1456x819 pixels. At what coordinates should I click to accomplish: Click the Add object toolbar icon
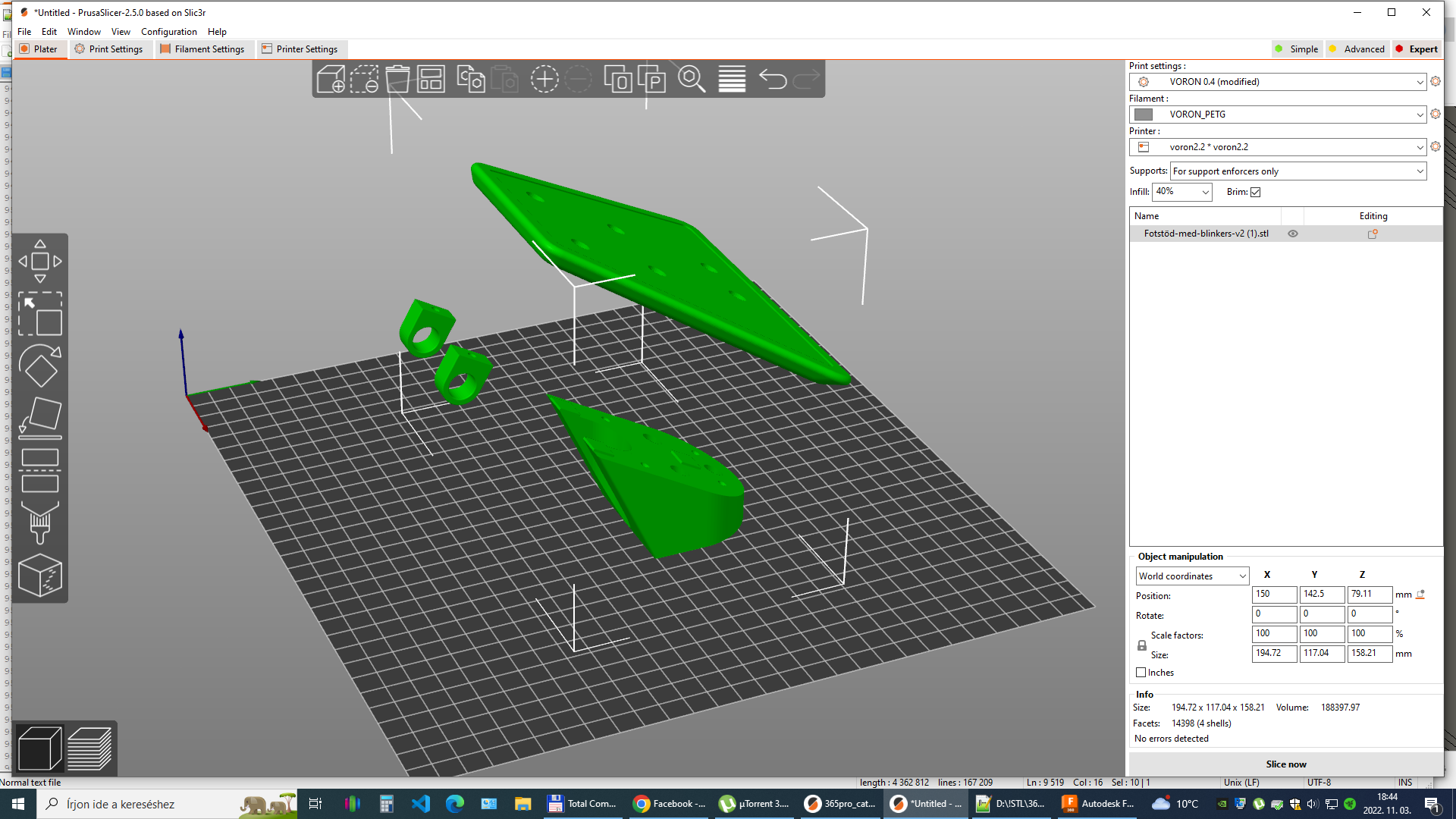click(x=331, y=79)
